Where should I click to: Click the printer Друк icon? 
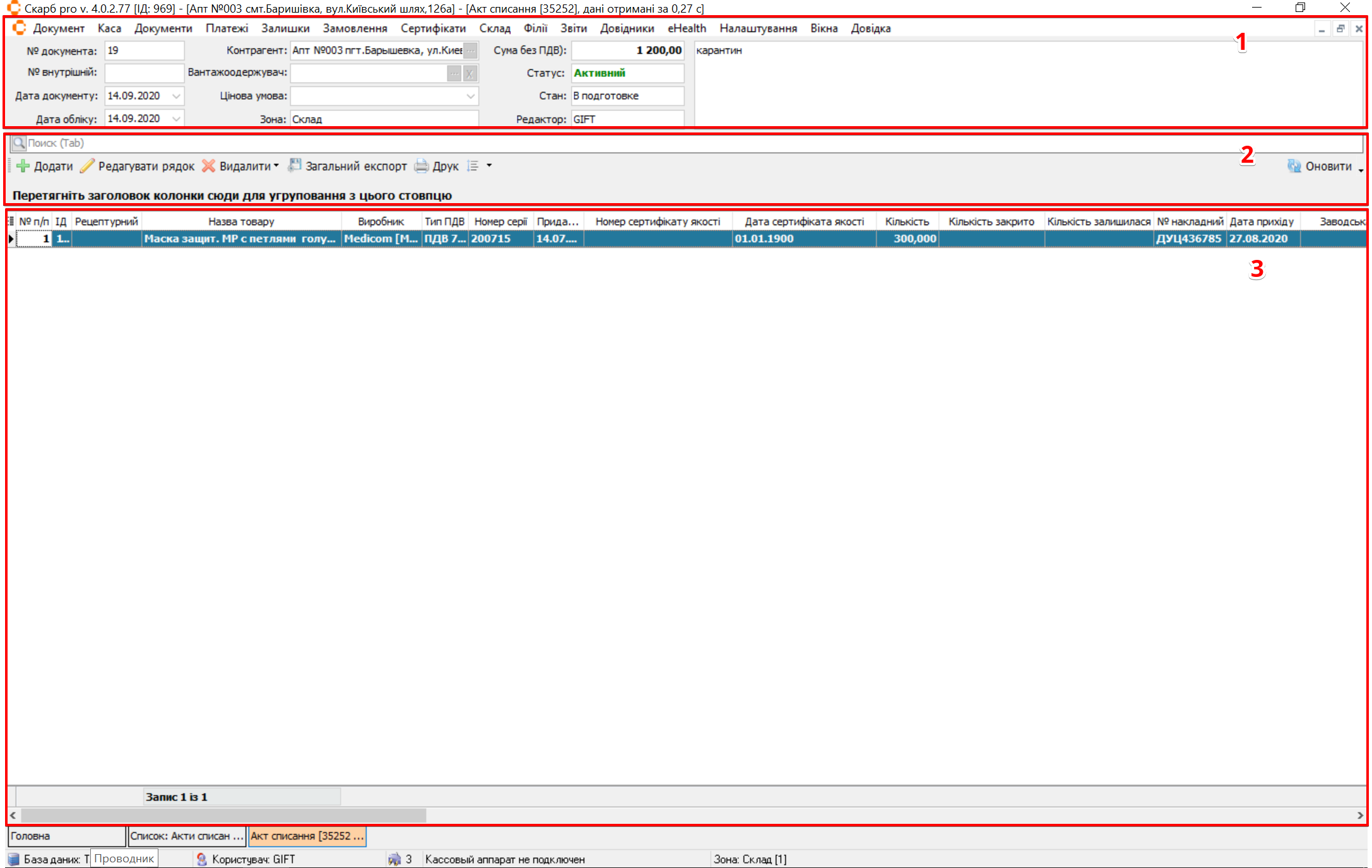tap(421, 167)
